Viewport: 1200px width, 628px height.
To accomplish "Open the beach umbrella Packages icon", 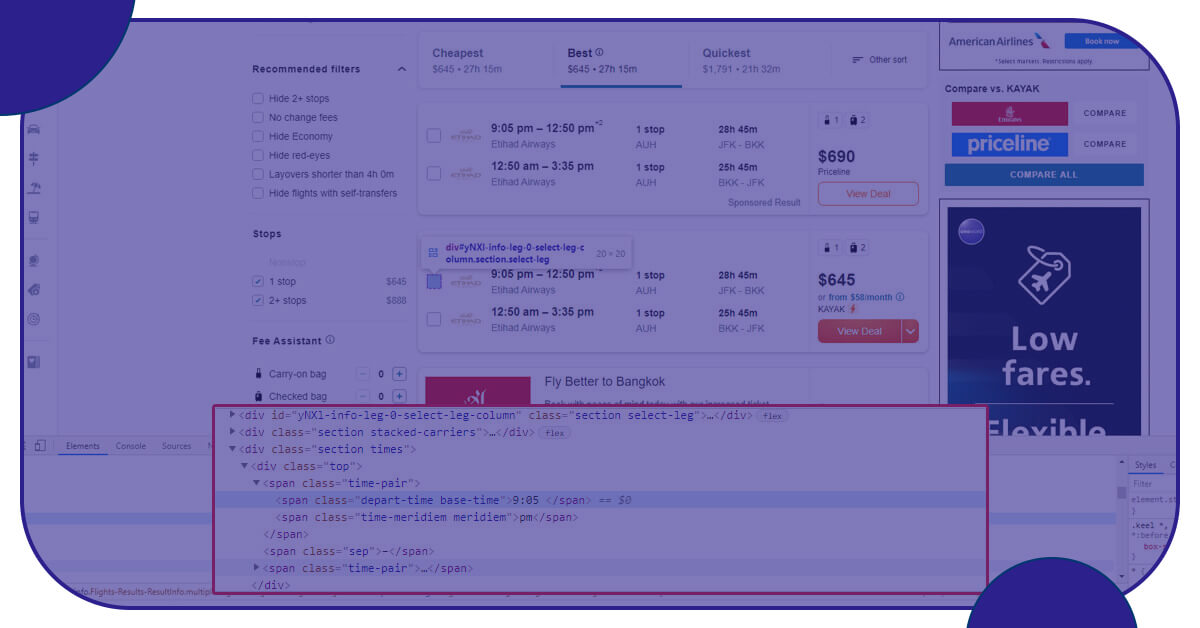I will tap(33, 188).
